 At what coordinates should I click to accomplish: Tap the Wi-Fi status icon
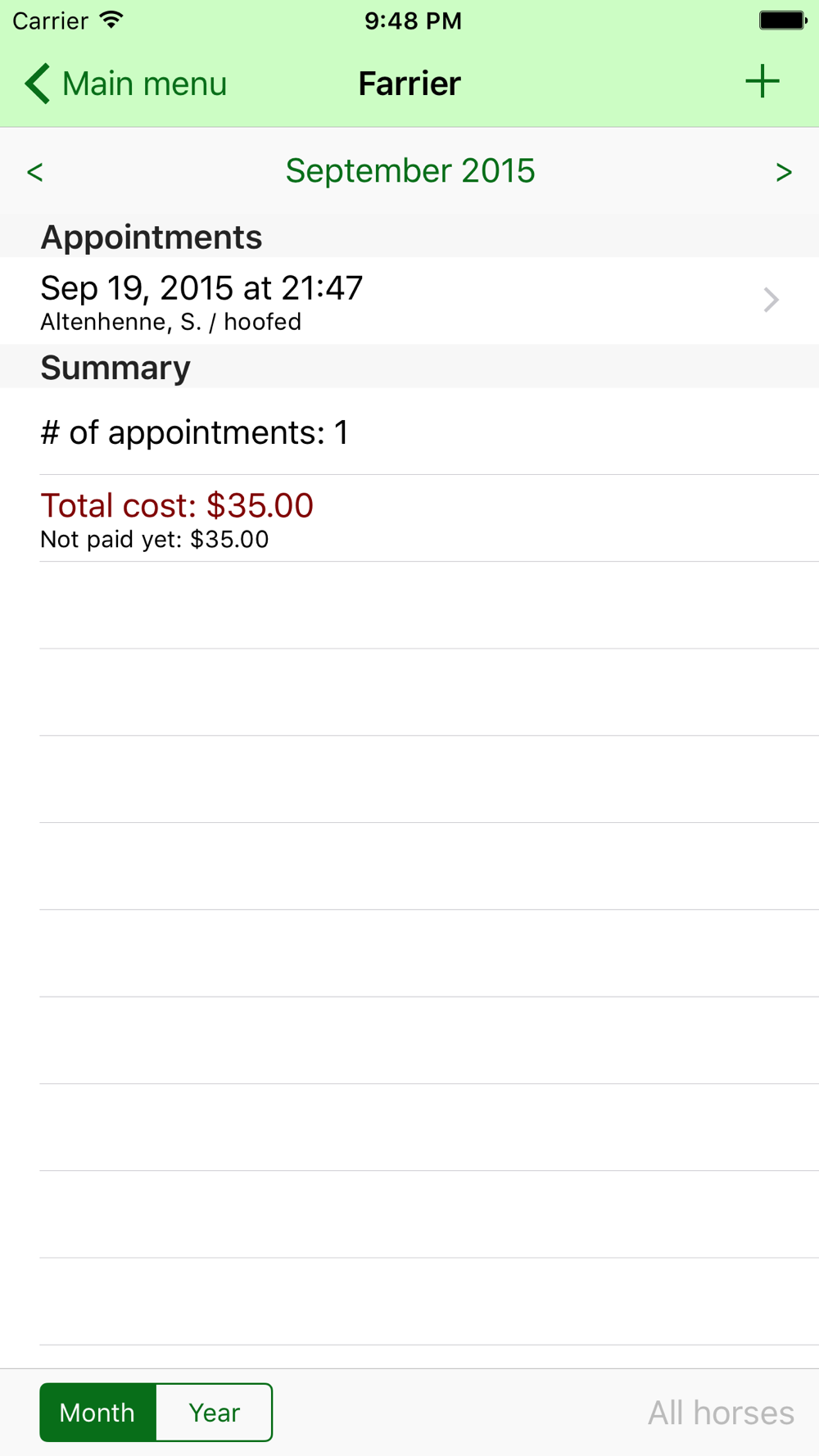[x=111, y=20]
